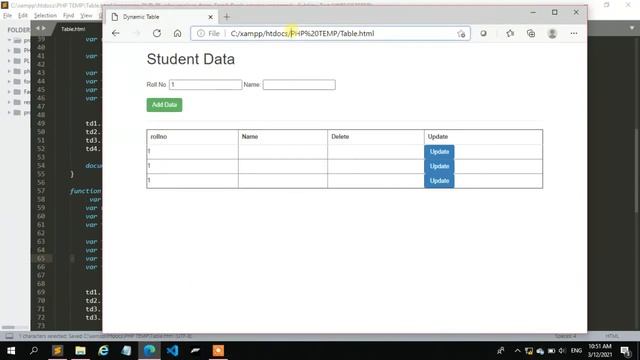Open Sublime Text Find menu
Image resolution: width=640 pixels, height=360 pixels.
point(69,16)
